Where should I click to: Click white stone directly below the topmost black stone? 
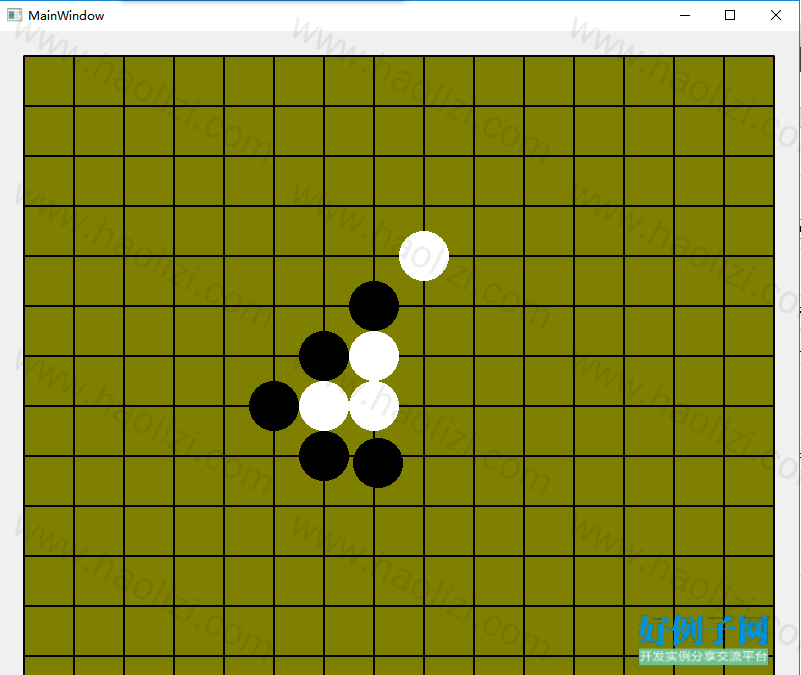tap(374, 356)
